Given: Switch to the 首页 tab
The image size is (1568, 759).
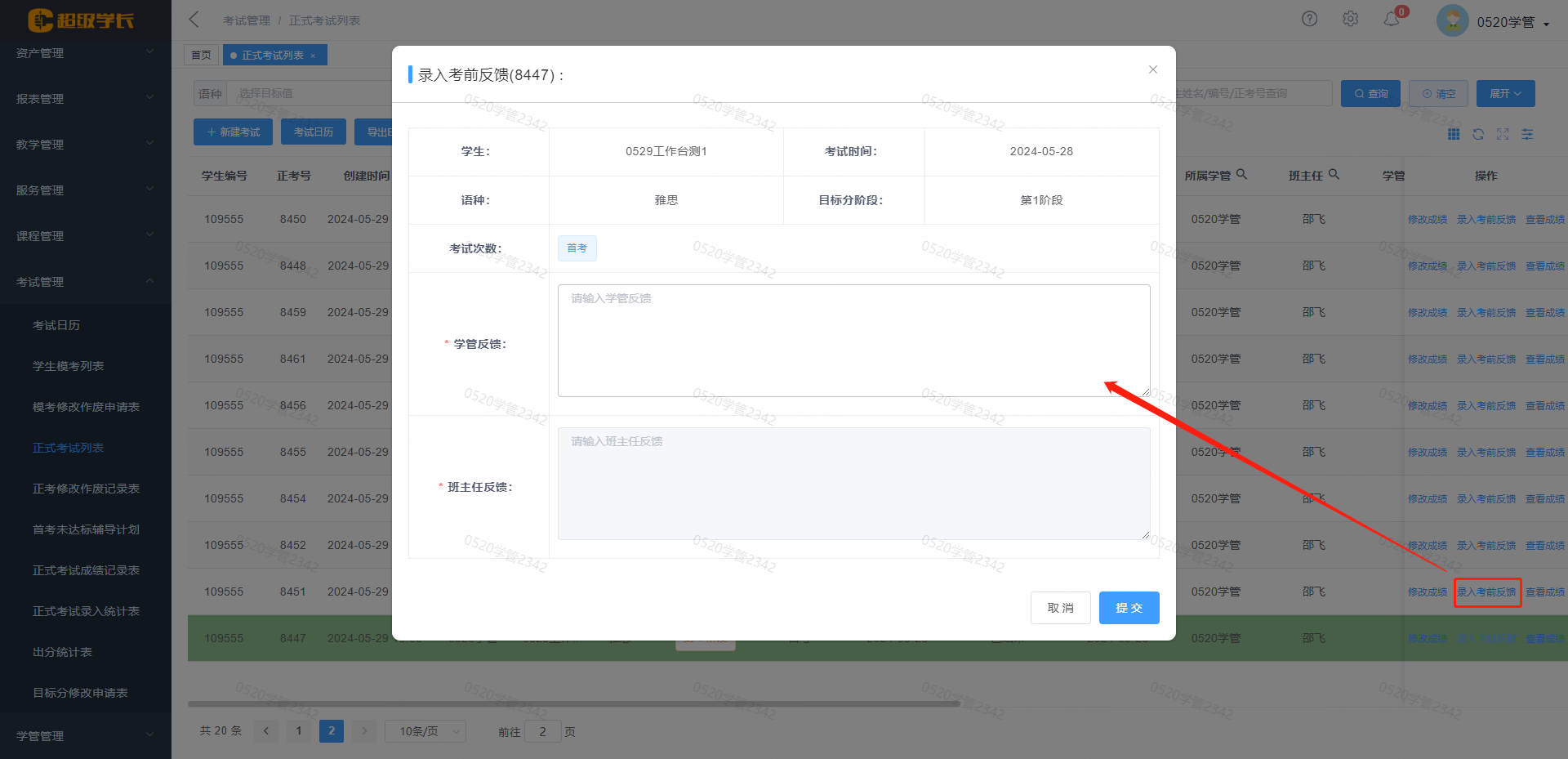Looking at the screenshot, I should tap(201, 56).
